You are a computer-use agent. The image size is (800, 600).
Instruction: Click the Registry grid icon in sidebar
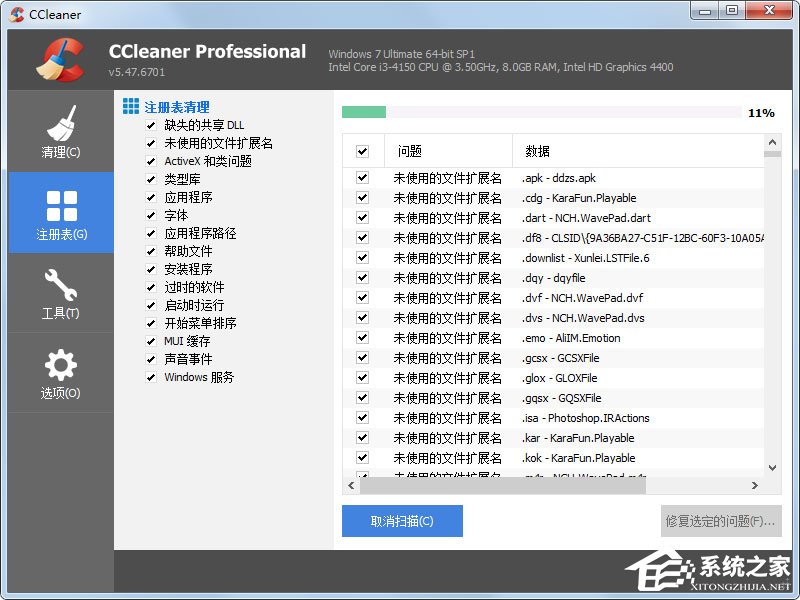[x=61, y=201]
